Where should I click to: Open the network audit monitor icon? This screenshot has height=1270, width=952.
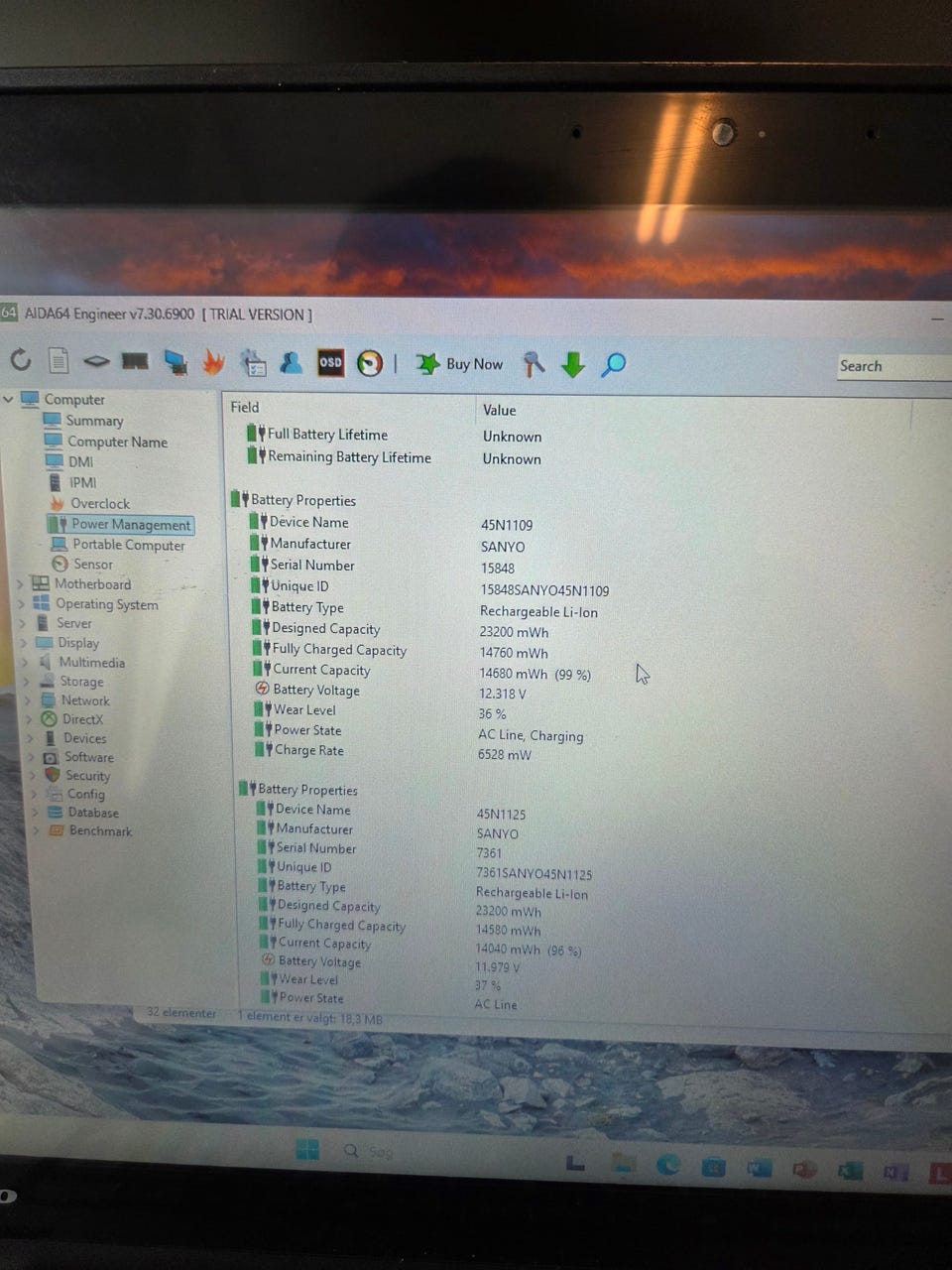point(176,363)
